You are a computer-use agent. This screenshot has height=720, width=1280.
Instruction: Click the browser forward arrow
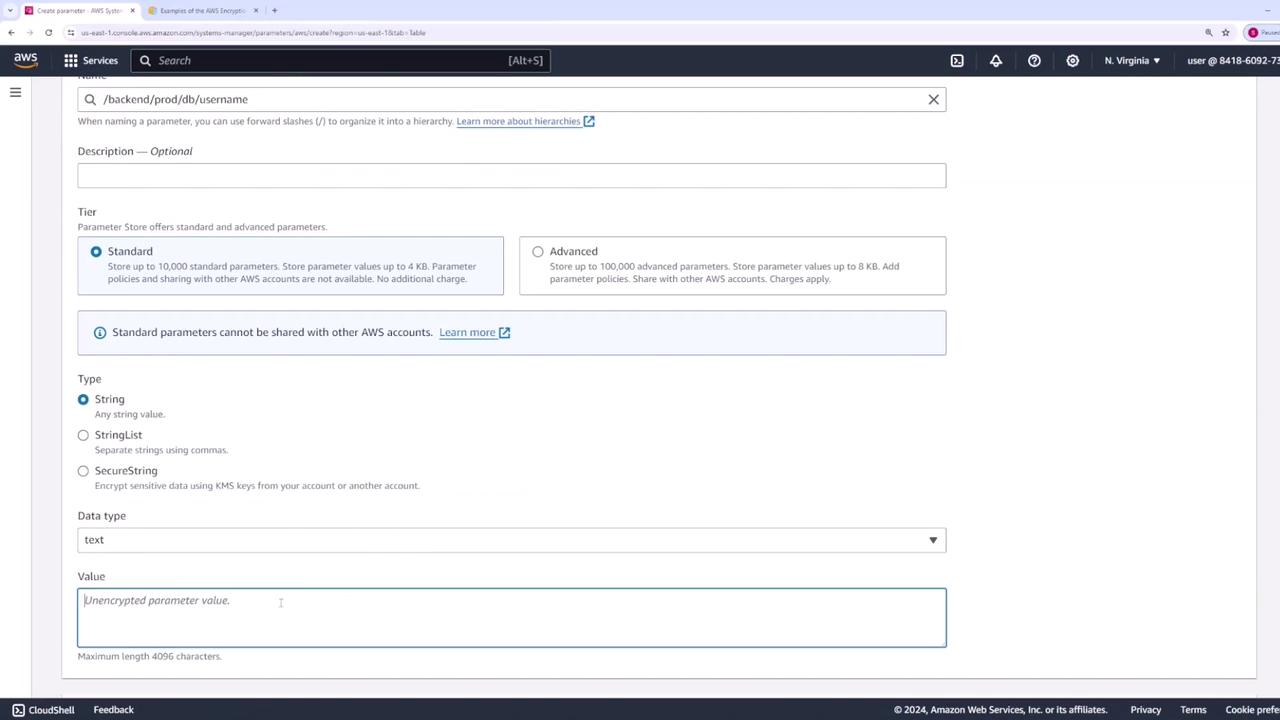[x=29, y=32]
